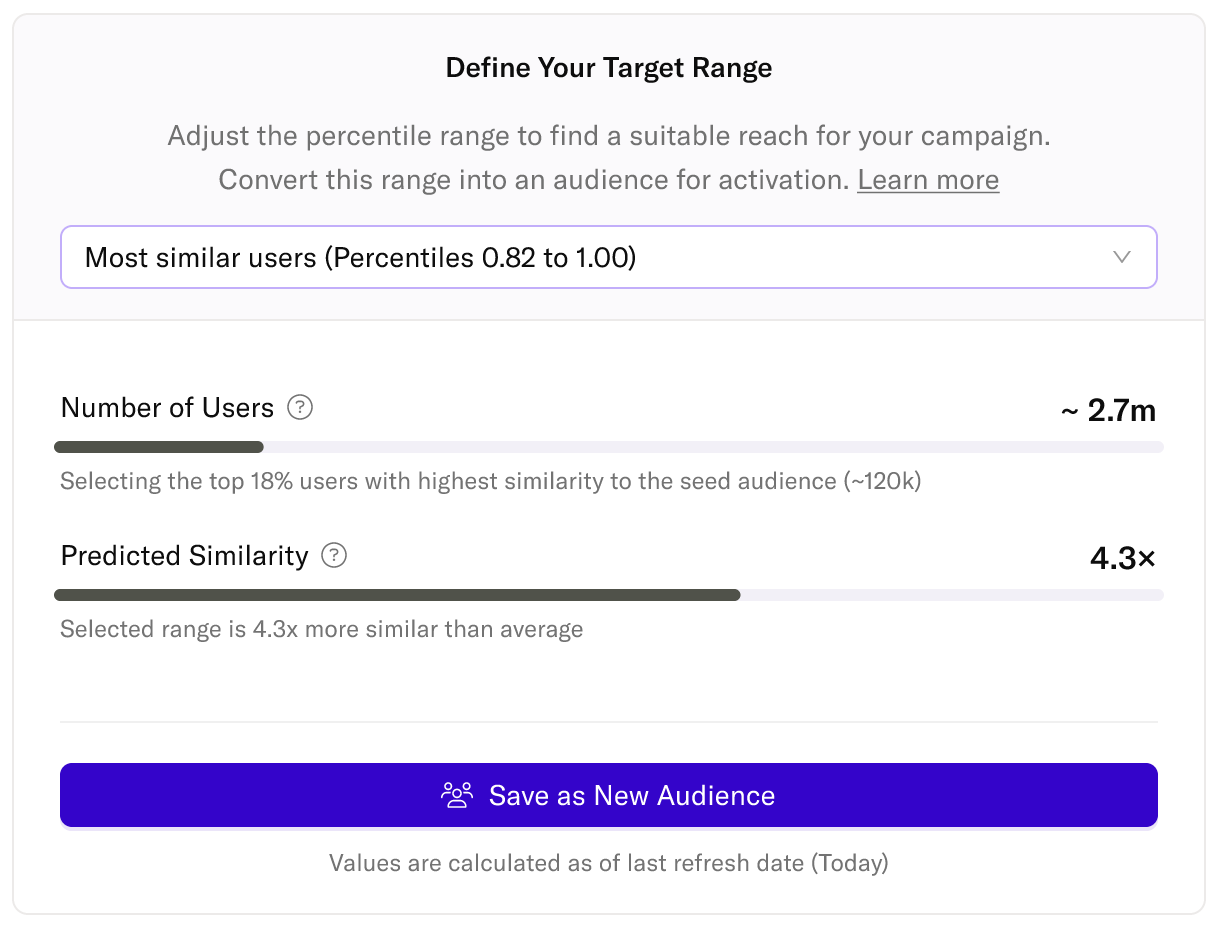Select the 4.3× similarity value
This screenshot has height=938, width=1220.
click(1122, 558)
